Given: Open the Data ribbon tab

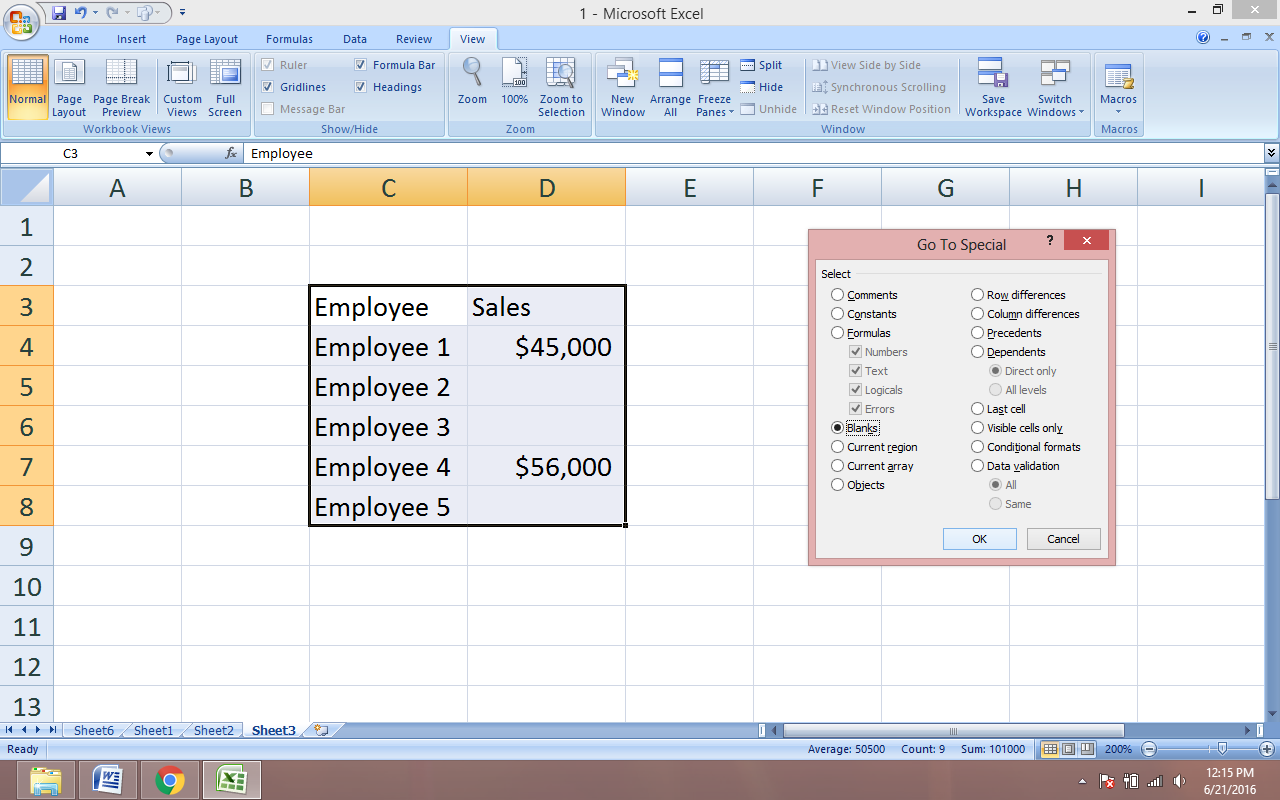Looking at the screenshot, I should 355,39.
